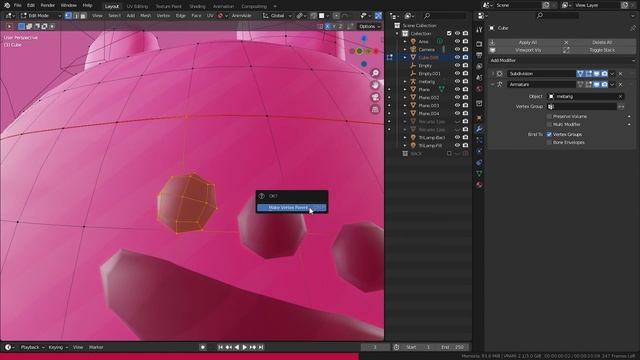Open Subdivision modifier options chevron
640x360 pixels.
pyautogui.click(x=612, y=74)
